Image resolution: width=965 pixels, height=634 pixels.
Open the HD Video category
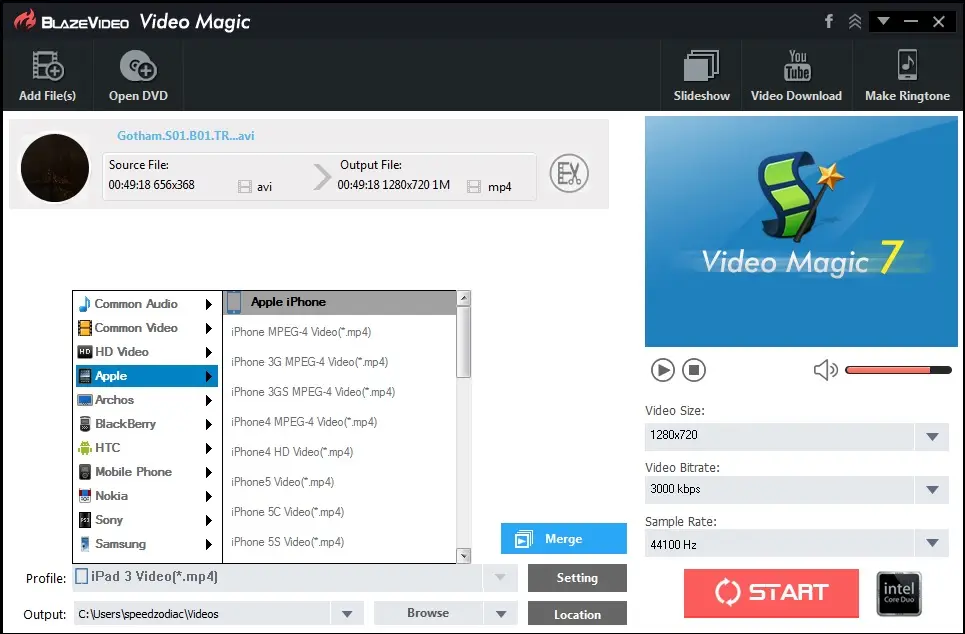[146, 351]
